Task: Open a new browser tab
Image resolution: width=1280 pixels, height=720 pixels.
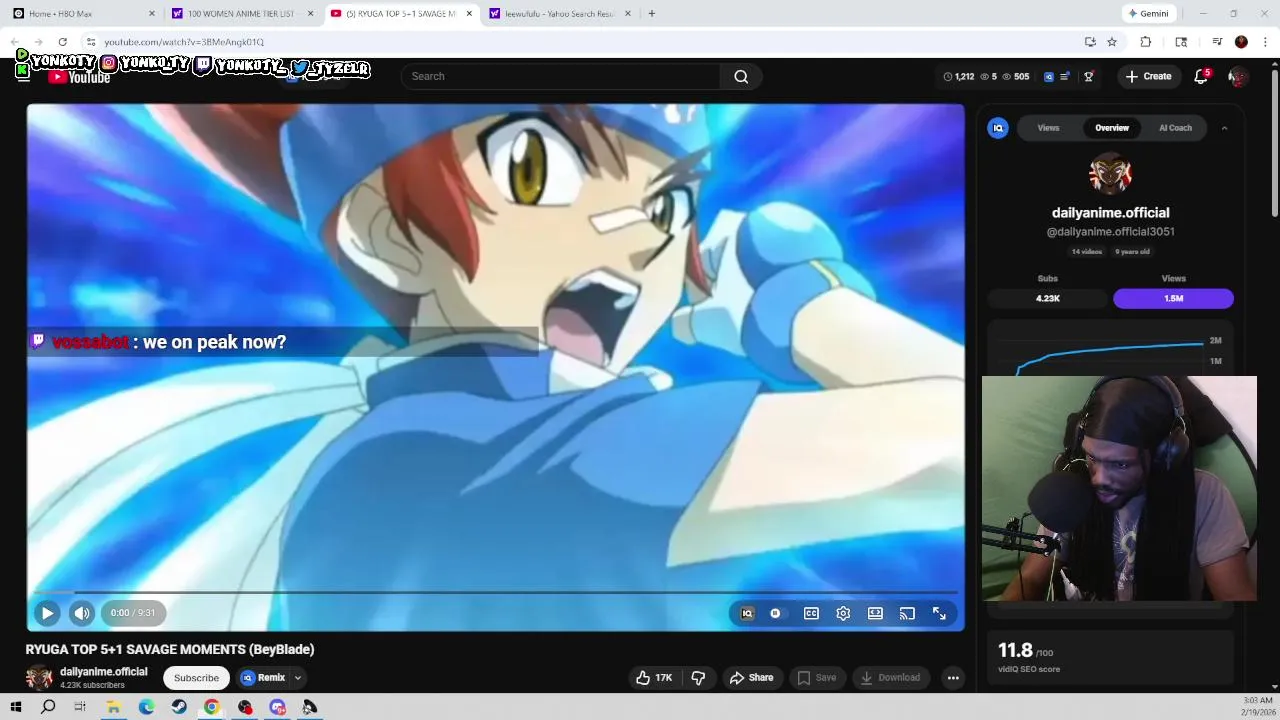Action: pyautogui.click(x=651, y=14)
